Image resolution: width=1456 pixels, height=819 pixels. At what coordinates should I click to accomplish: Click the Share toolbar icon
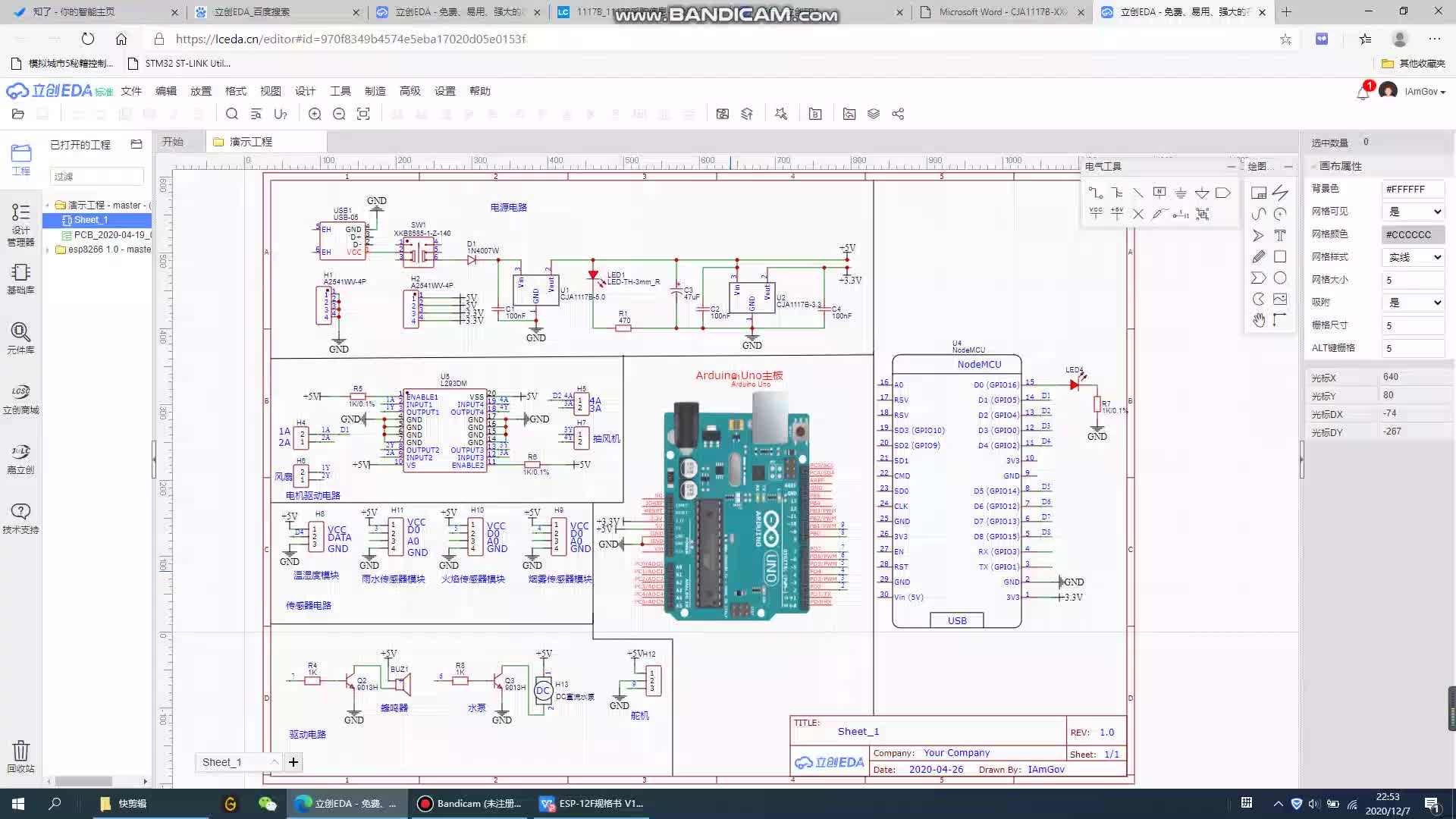point(898,114)
